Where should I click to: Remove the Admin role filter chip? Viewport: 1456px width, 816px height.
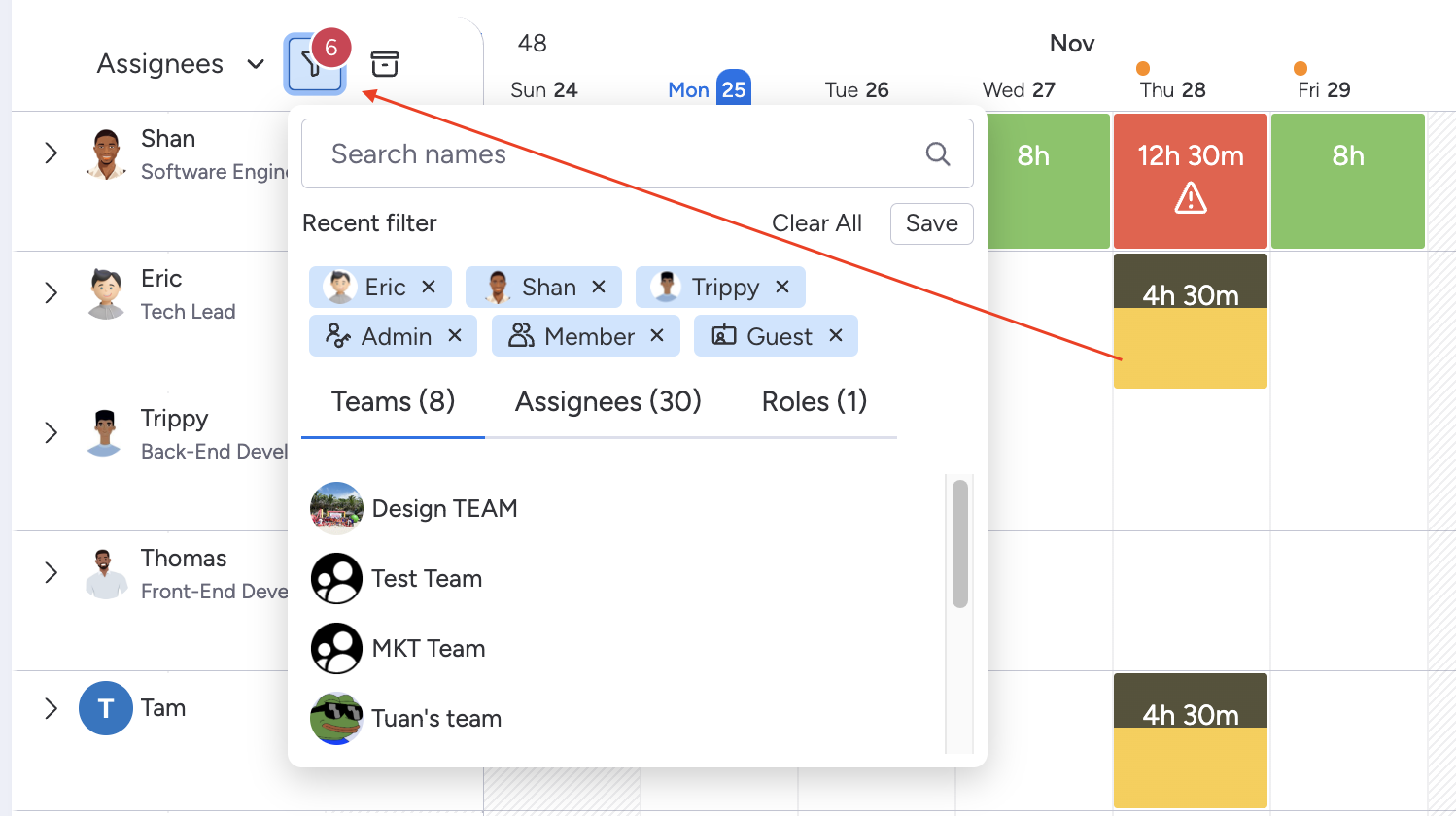click(455, 335)
